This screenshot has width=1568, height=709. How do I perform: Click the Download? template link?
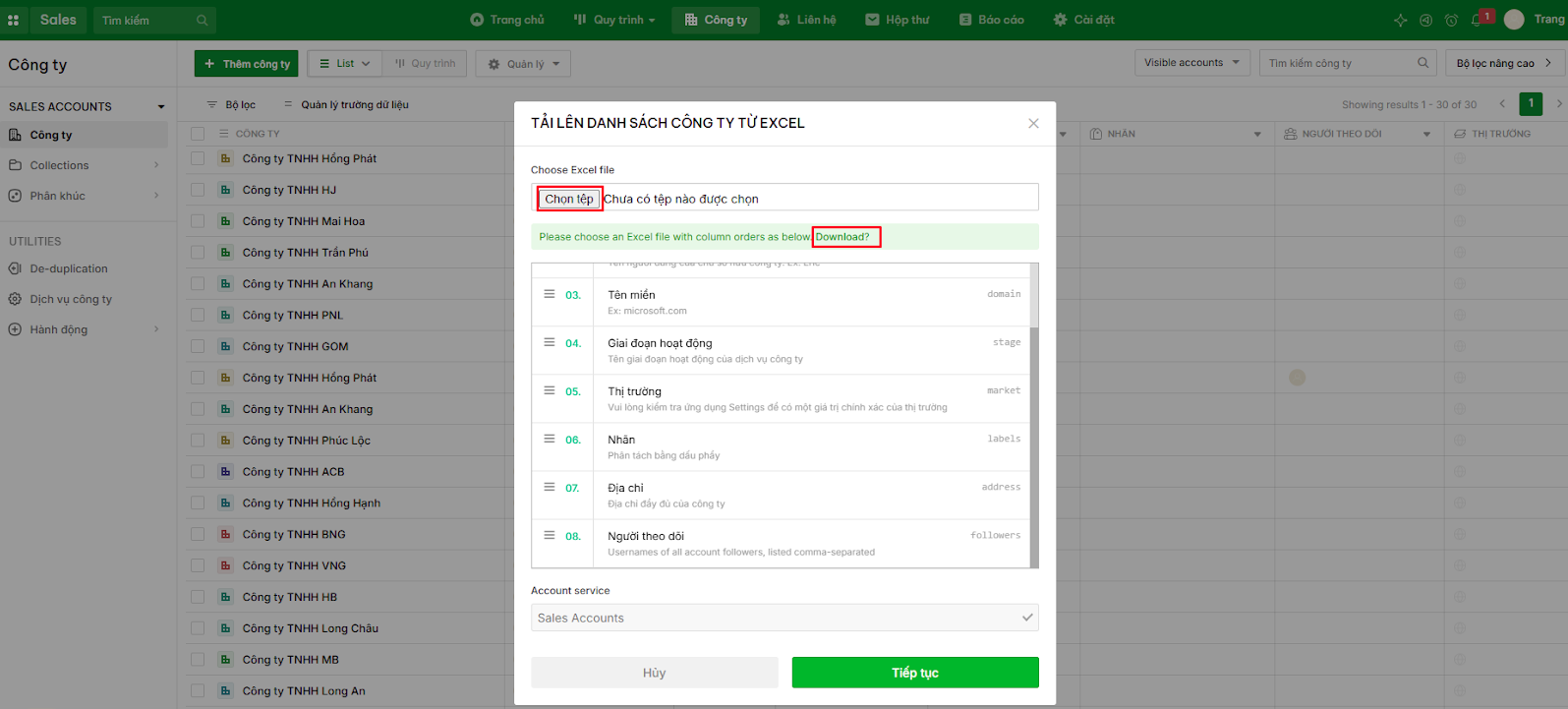[x=842, y=237]
